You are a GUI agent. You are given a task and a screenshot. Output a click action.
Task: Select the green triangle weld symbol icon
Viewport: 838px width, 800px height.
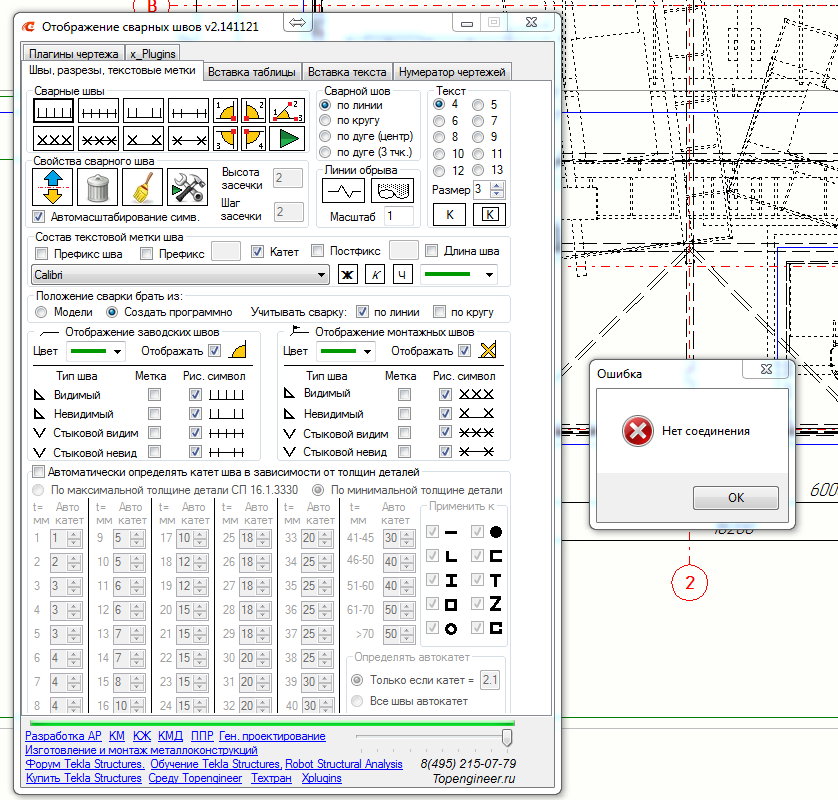pos(288,137)
